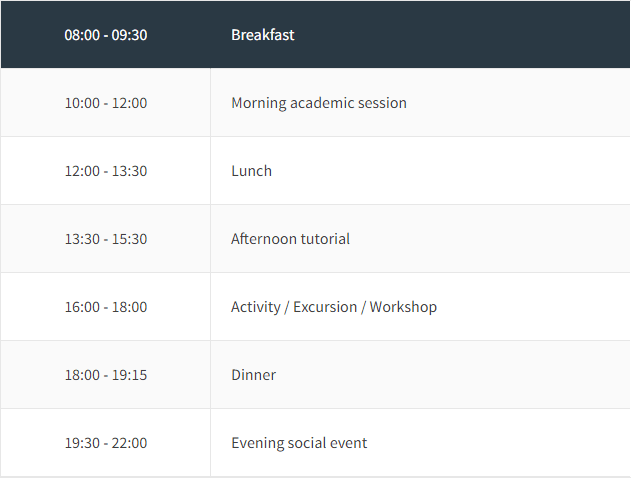Click the 16:00 - 18:00 time slot

click(x=106, y=307)
